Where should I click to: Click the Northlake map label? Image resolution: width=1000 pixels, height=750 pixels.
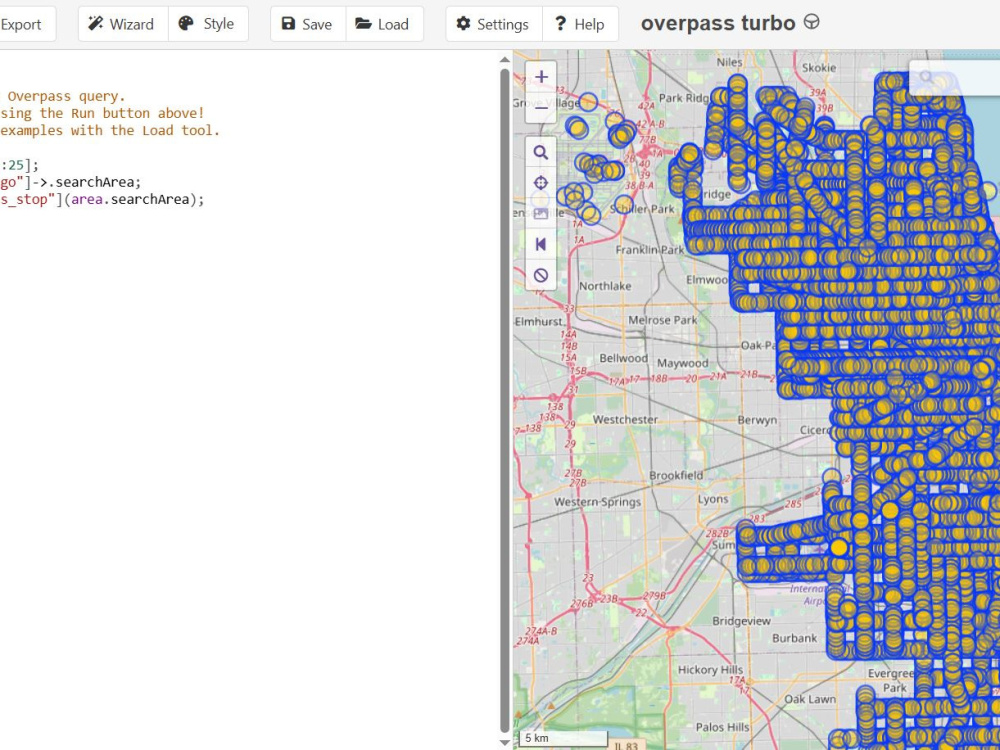(605, 286)
